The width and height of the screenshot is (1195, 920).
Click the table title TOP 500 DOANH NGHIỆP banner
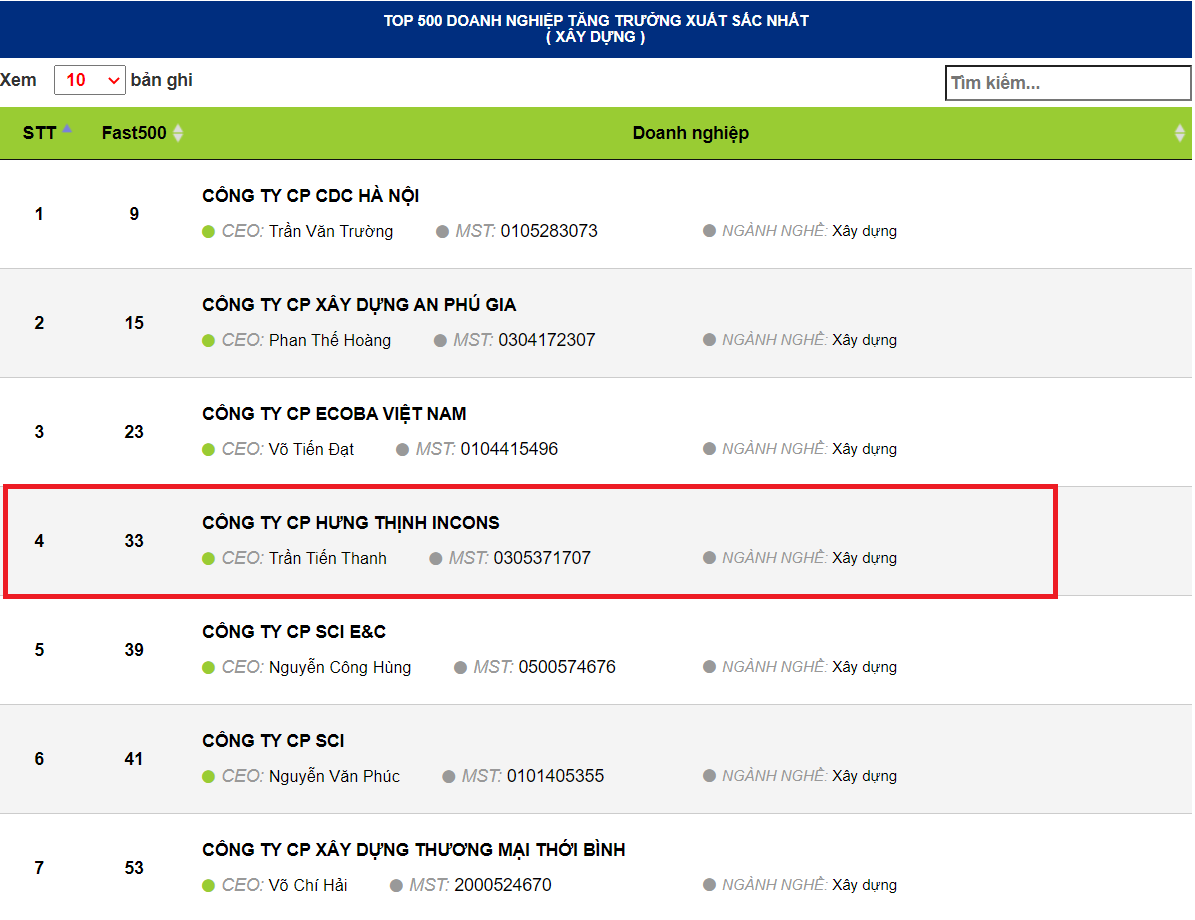pyautogui.click(x=596, y=29)
